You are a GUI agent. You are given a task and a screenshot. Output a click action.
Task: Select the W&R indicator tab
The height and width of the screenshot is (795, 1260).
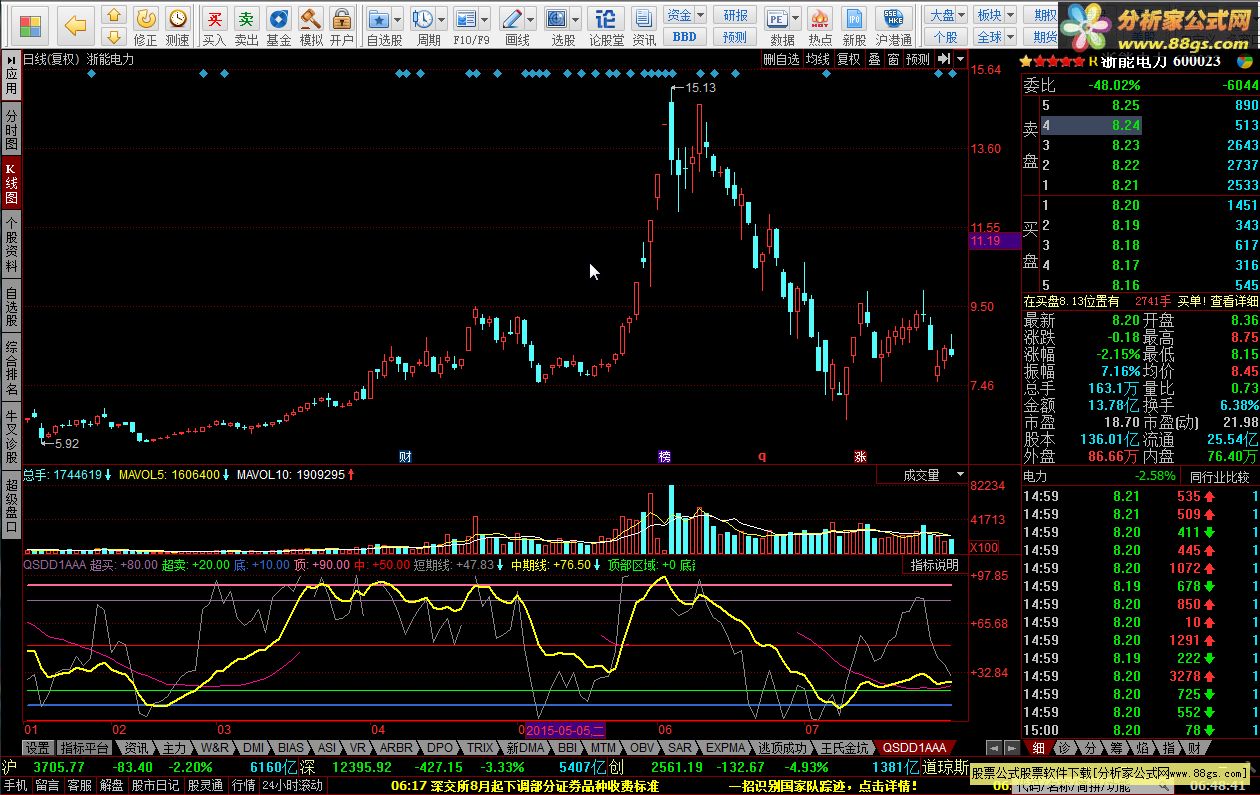[214, 747]
